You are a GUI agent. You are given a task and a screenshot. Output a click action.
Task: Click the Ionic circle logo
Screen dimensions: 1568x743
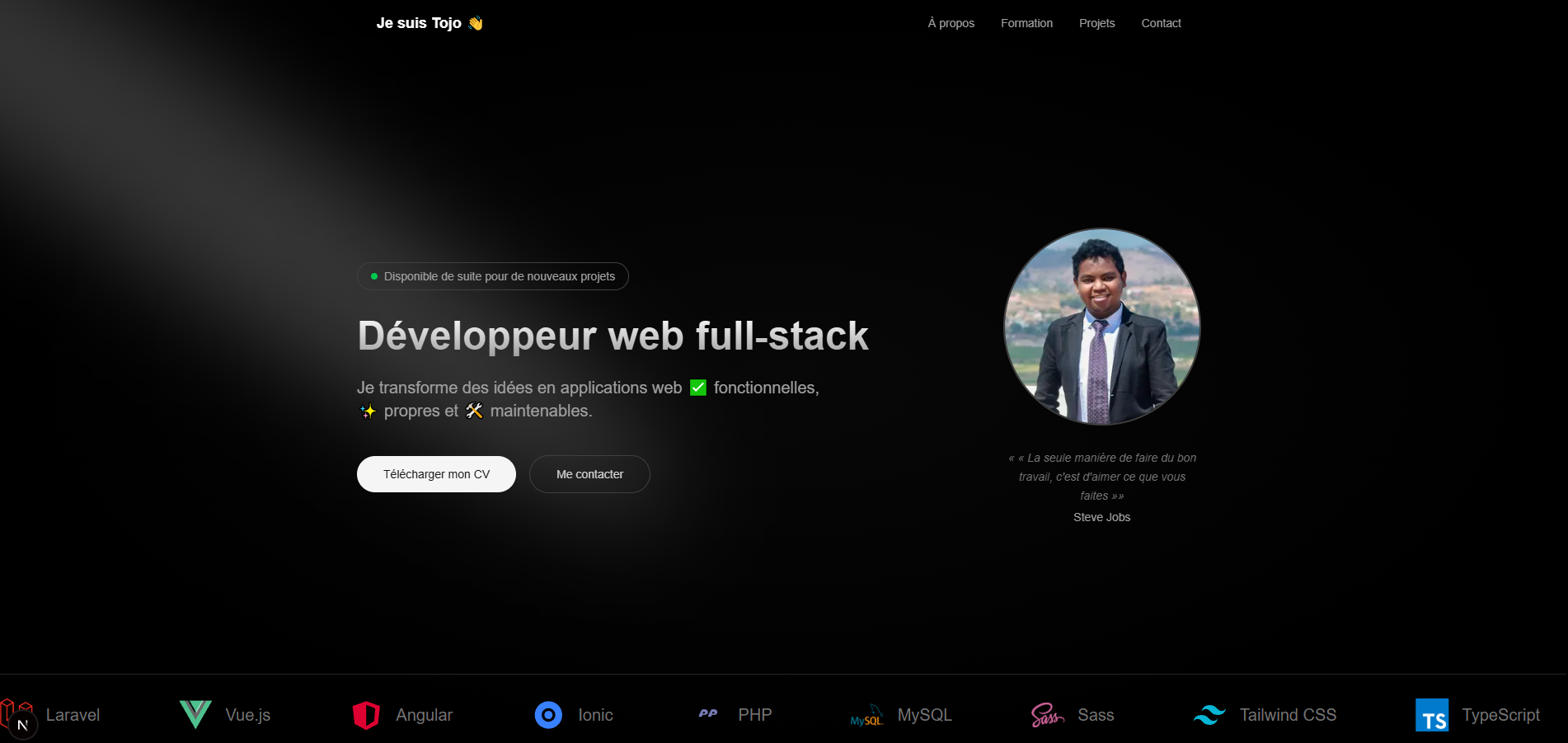(548, 715)
